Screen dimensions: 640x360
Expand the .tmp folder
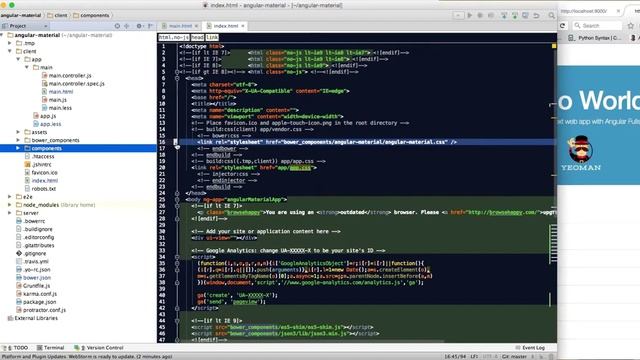10,43
